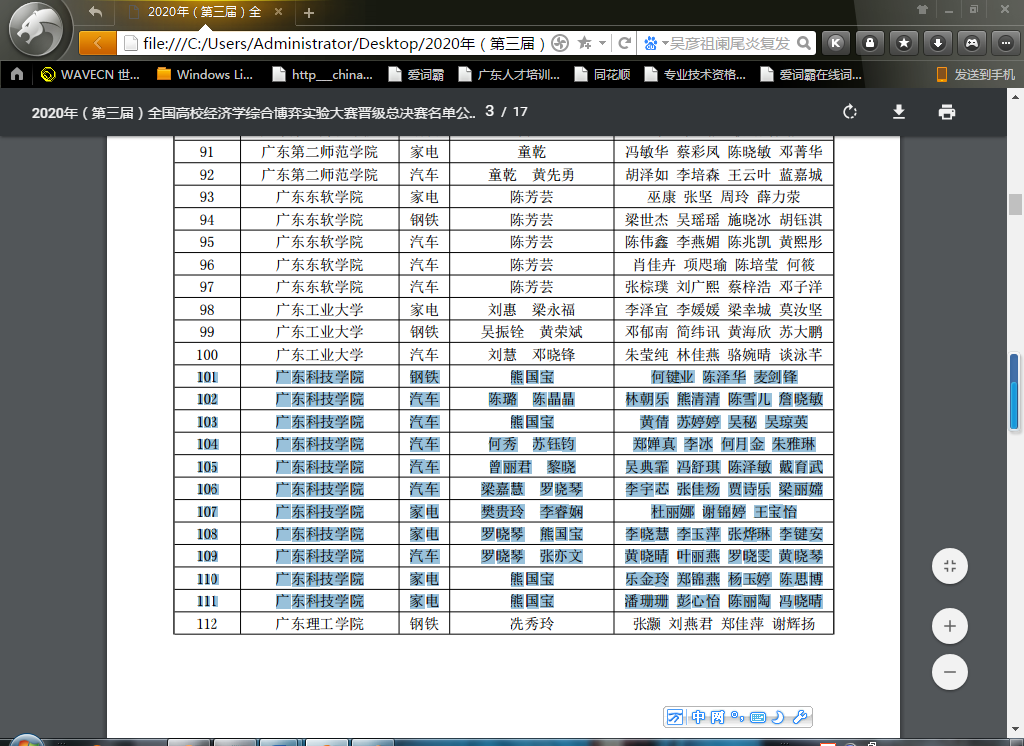Click 洗秀玲 teacher name cell
Image resolution: width=1024 pixels, height=746 pixels.
click(532, 624)
